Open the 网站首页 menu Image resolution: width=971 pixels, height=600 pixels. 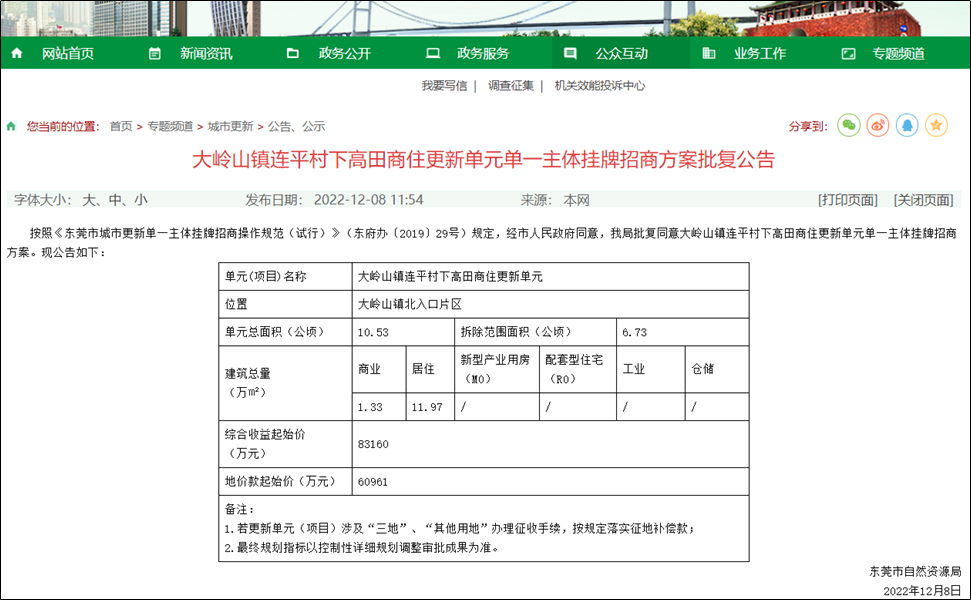[68, 54]
